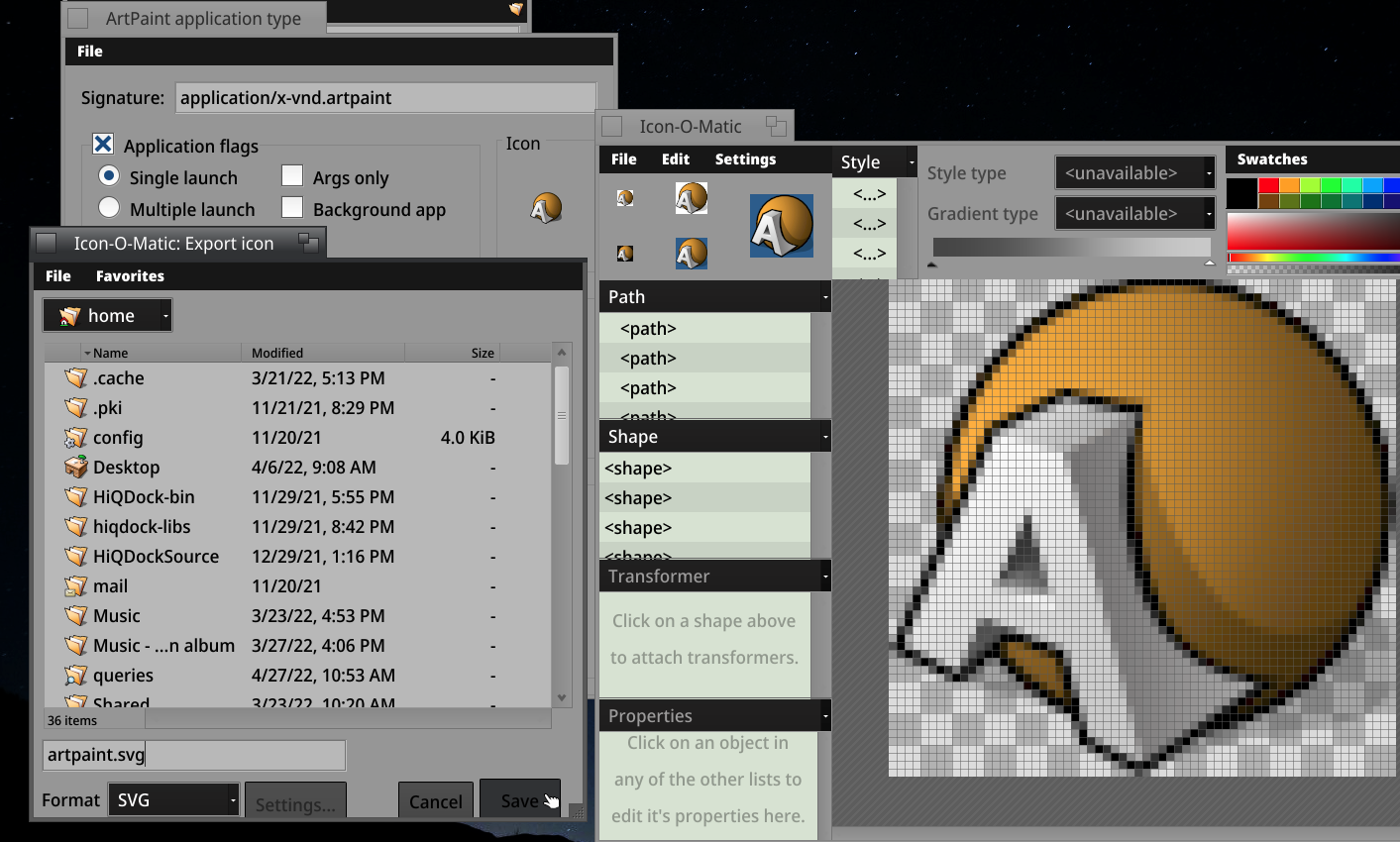
Task: Pick the red color swatch
Action: coord(1268,185)
